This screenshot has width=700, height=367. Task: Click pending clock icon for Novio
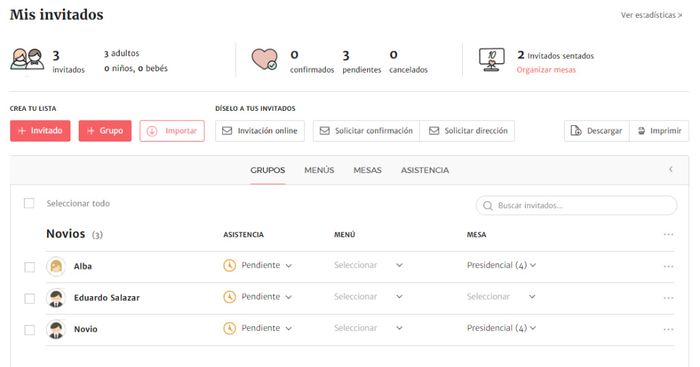point(229,329)
